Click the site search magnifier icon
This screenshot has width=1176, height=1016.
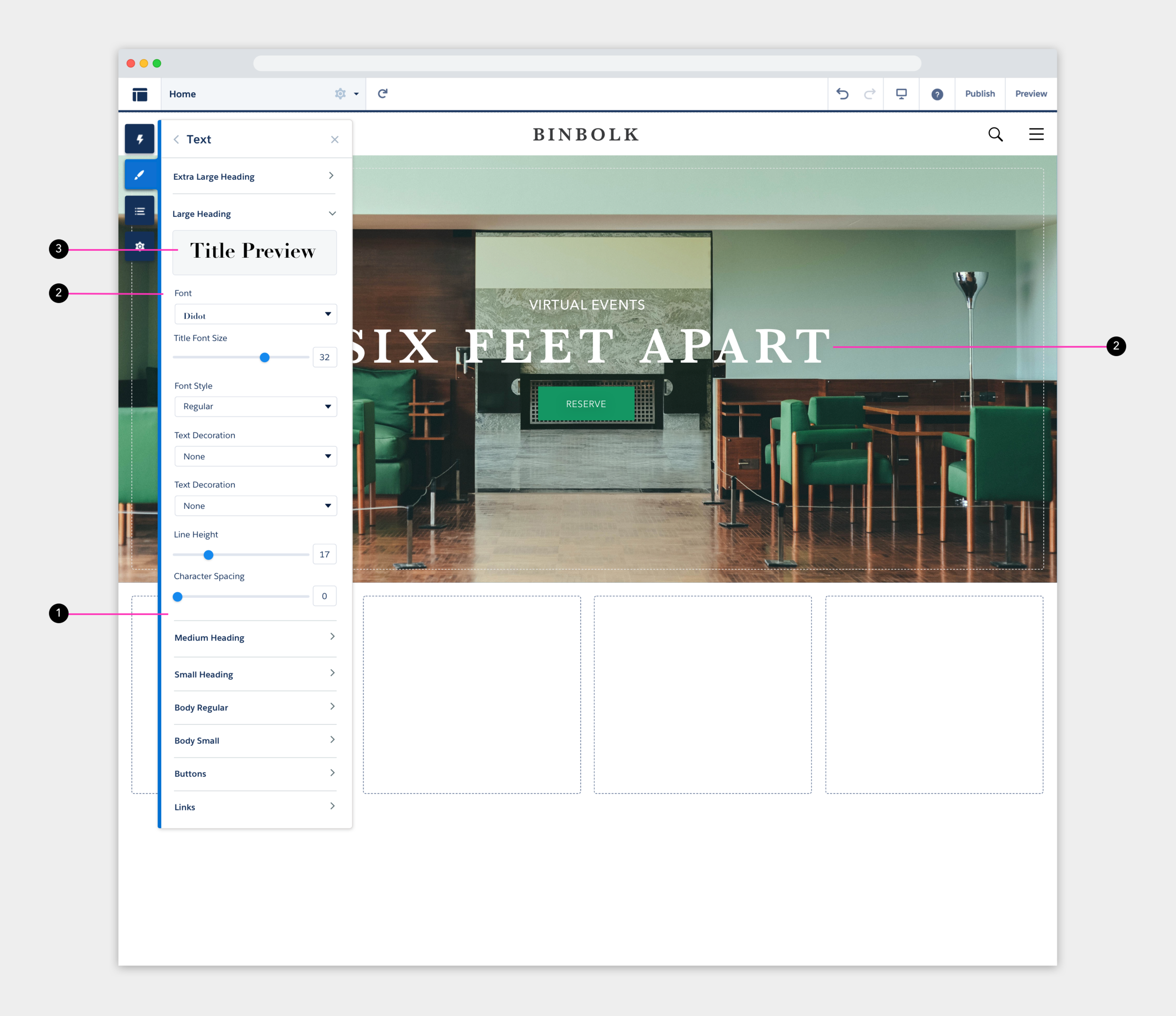pyautogui.click(x=995, y=135)
